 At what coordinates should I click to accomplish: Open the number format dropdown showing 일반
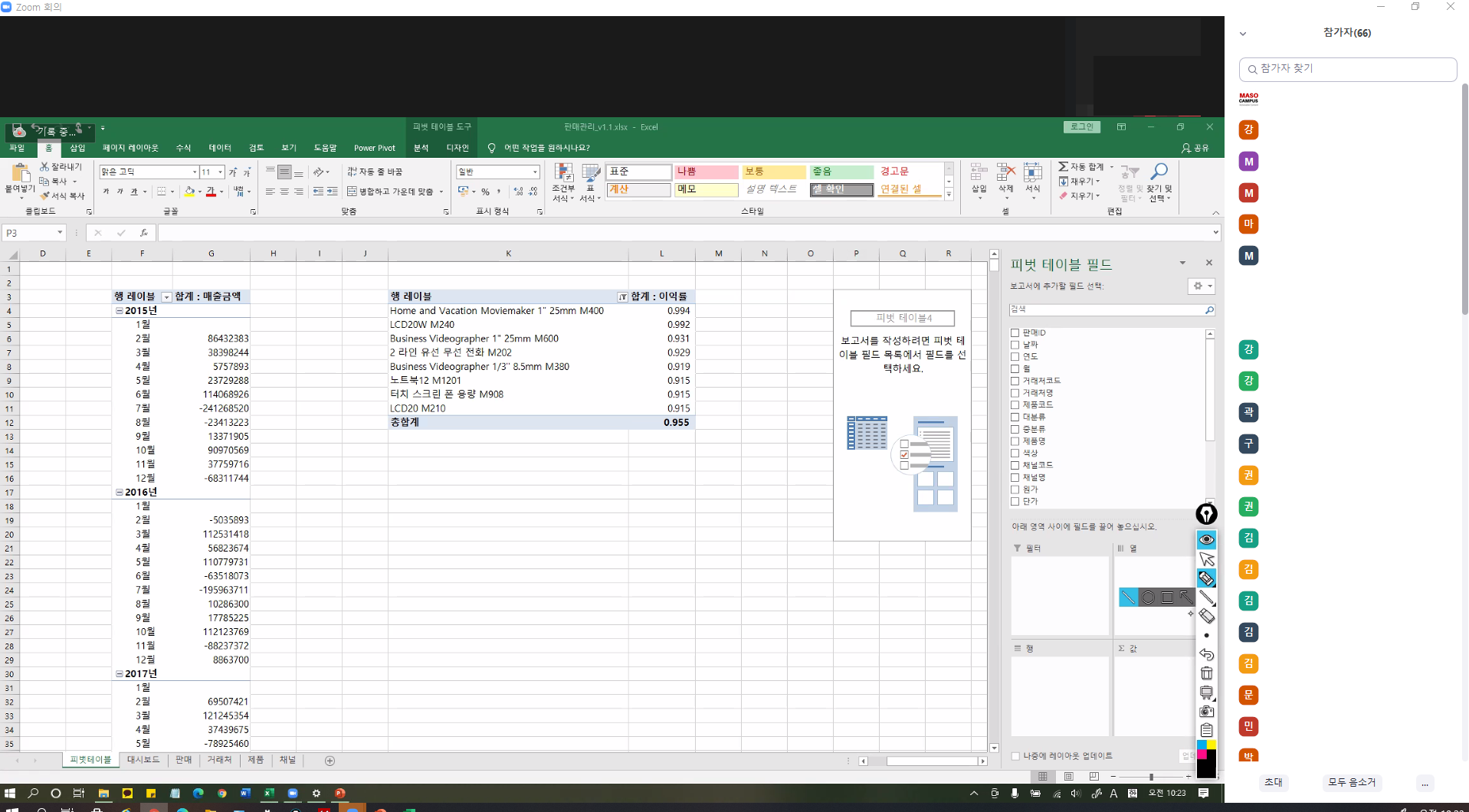click(x=535, y=172)
